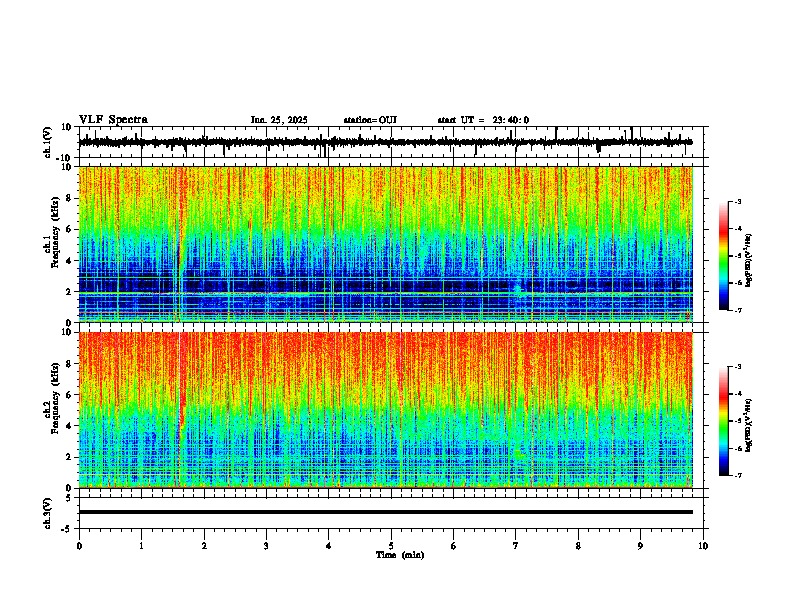
Task: Click the time axis tick label "9"
Action: pyautogui.click(x=640, y=546)
